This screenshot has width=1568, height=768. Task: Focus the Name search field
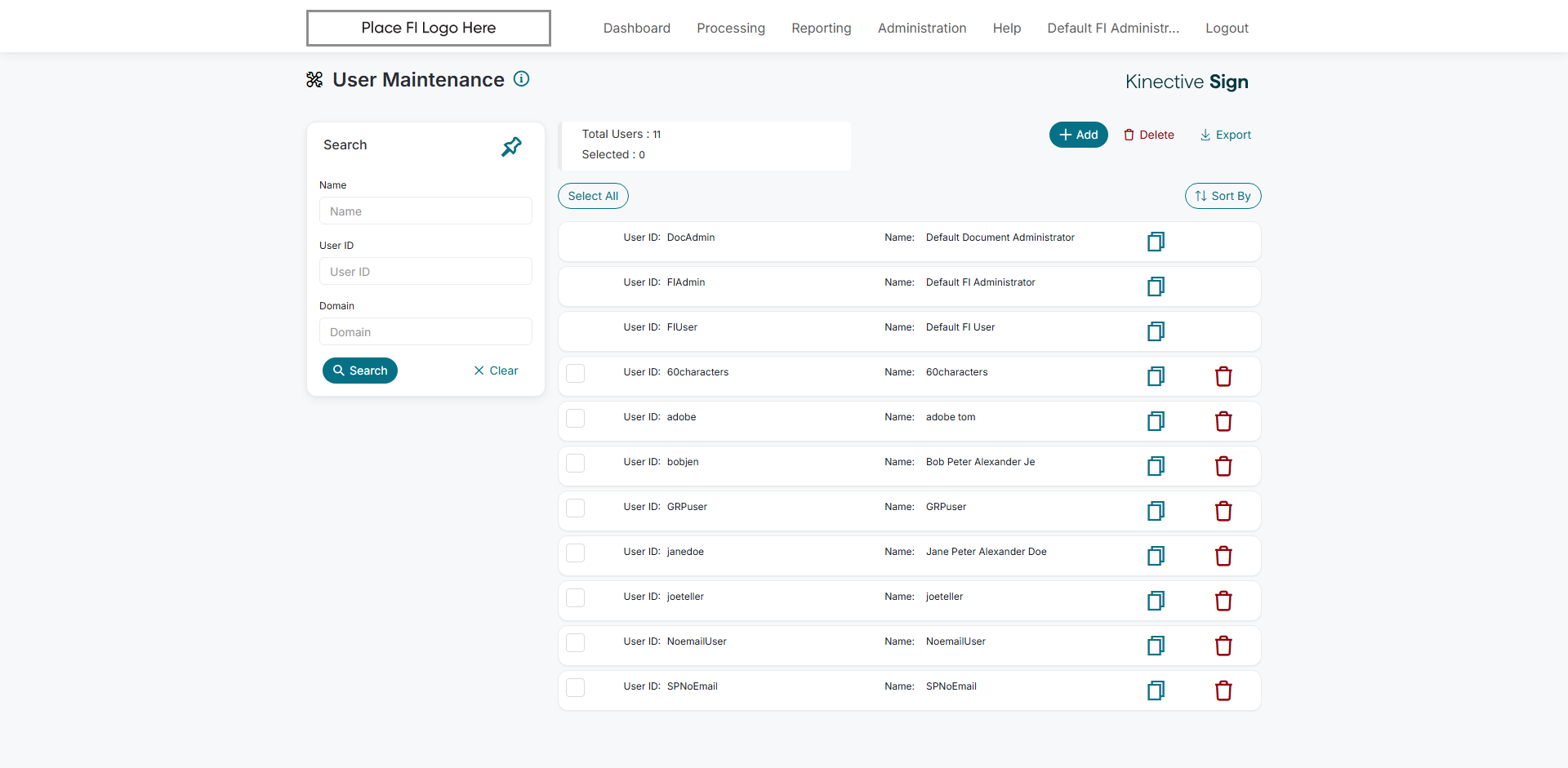(425, 211)
